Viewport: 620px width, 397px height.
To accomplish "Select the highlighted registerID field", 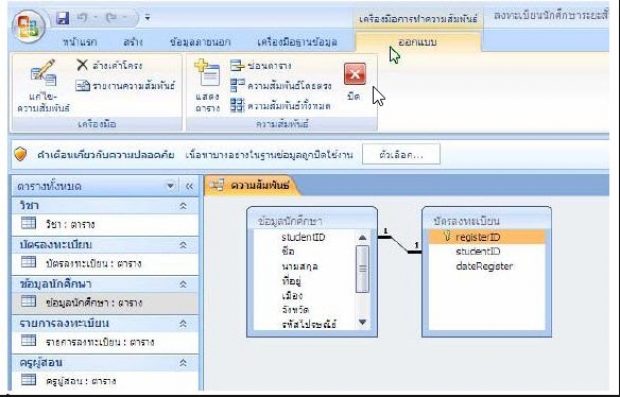I will 487,237.
